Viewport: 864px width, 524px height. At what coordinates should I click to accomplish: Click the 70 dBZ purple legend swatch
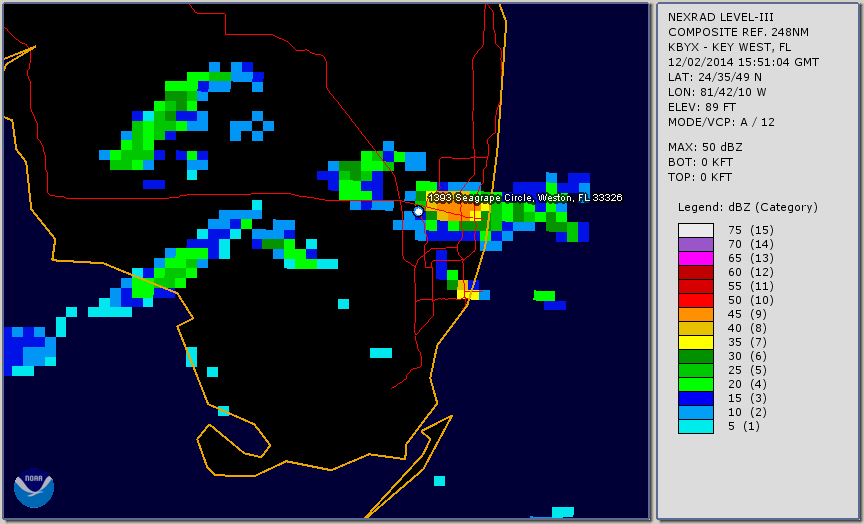pos(695,244)
